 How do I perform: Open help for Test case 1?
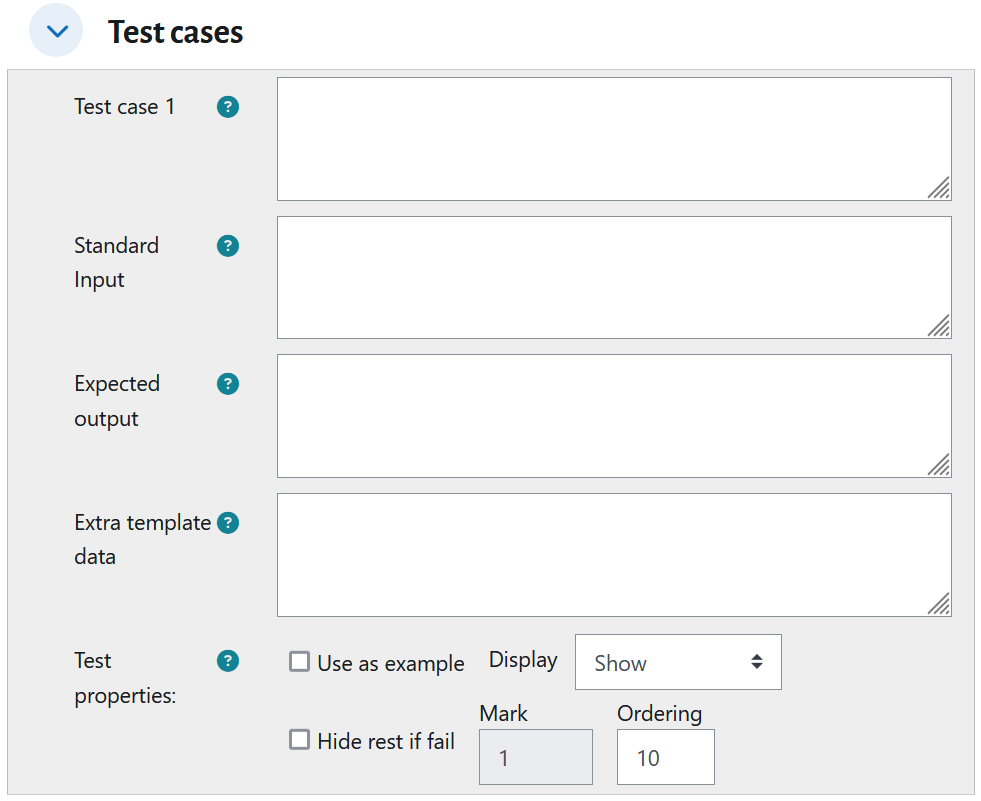228,107
